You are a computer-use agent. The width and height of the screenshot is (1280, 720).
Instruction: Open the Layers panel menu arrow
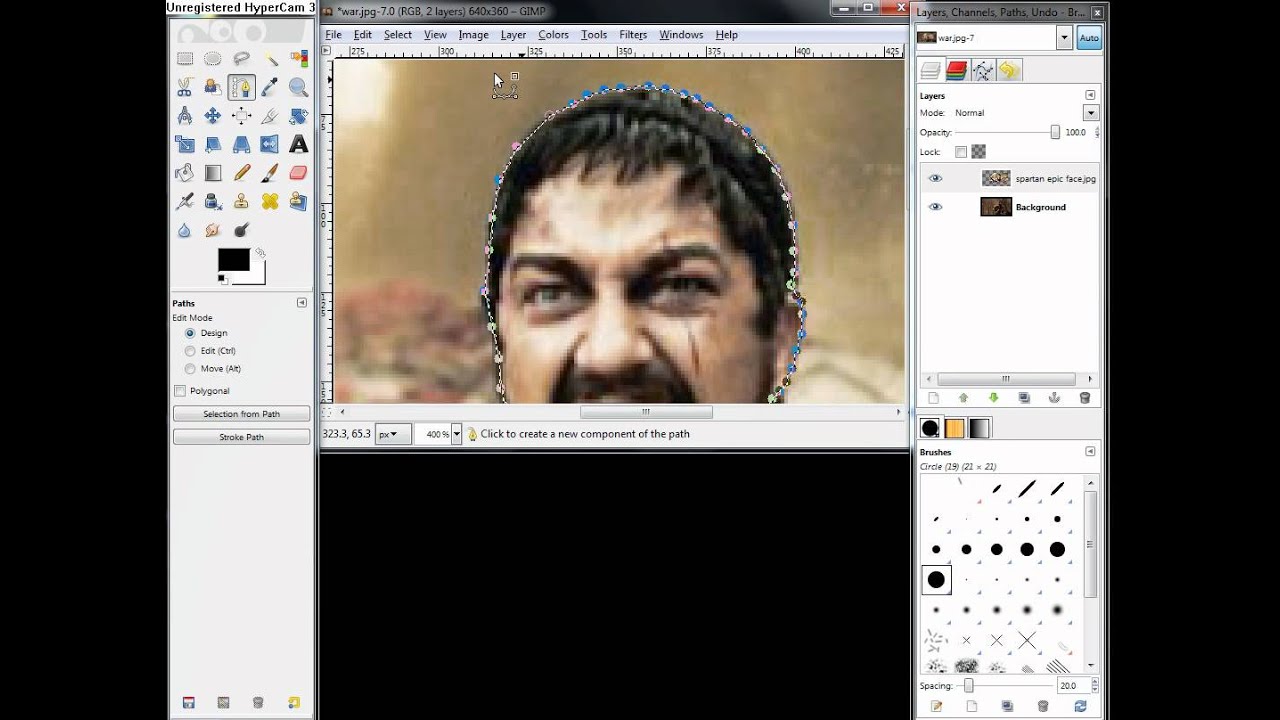pyautogui.click(x=1090, y=96)
